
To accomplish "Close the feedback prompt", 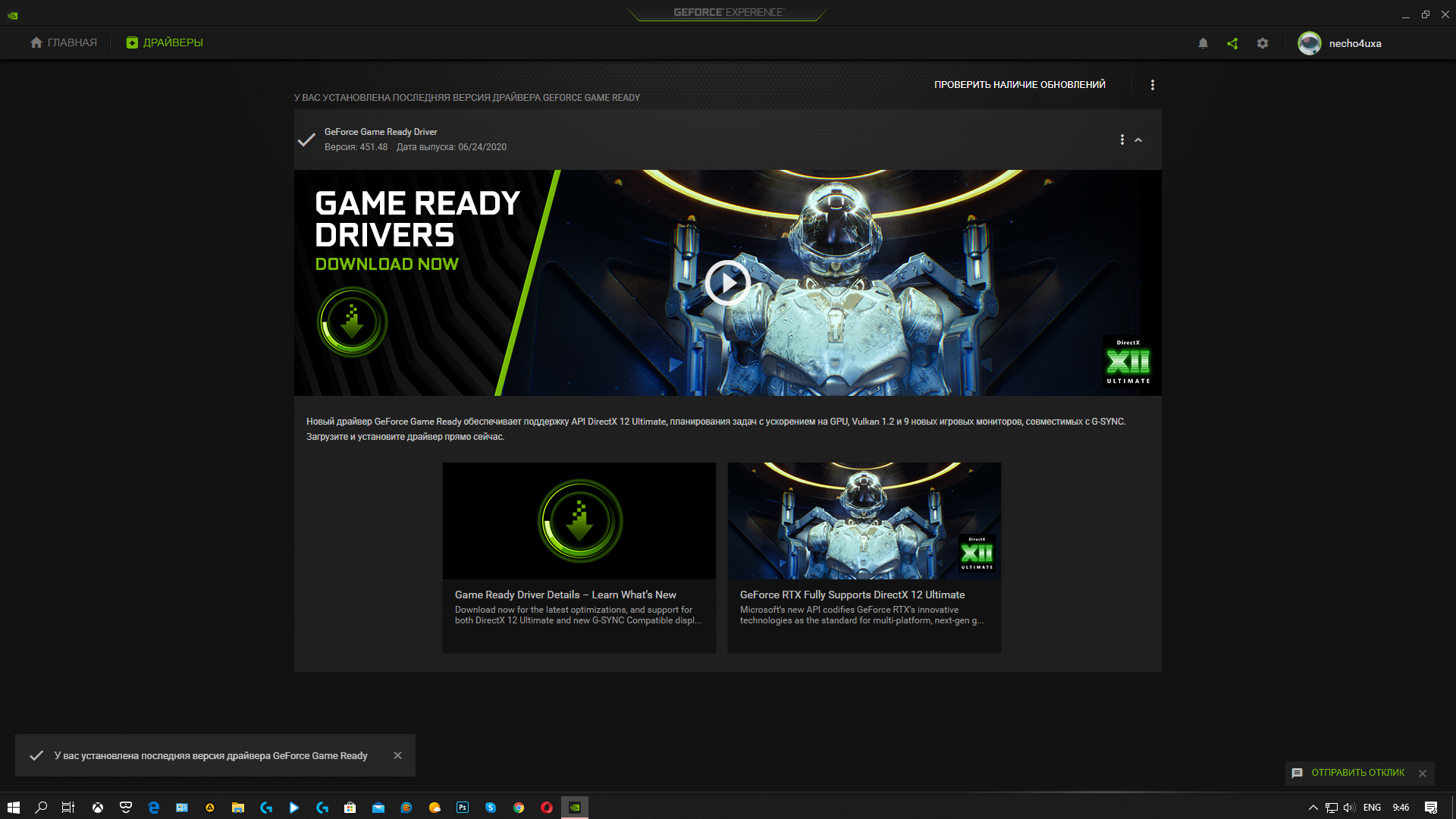I will point(1423,773).
